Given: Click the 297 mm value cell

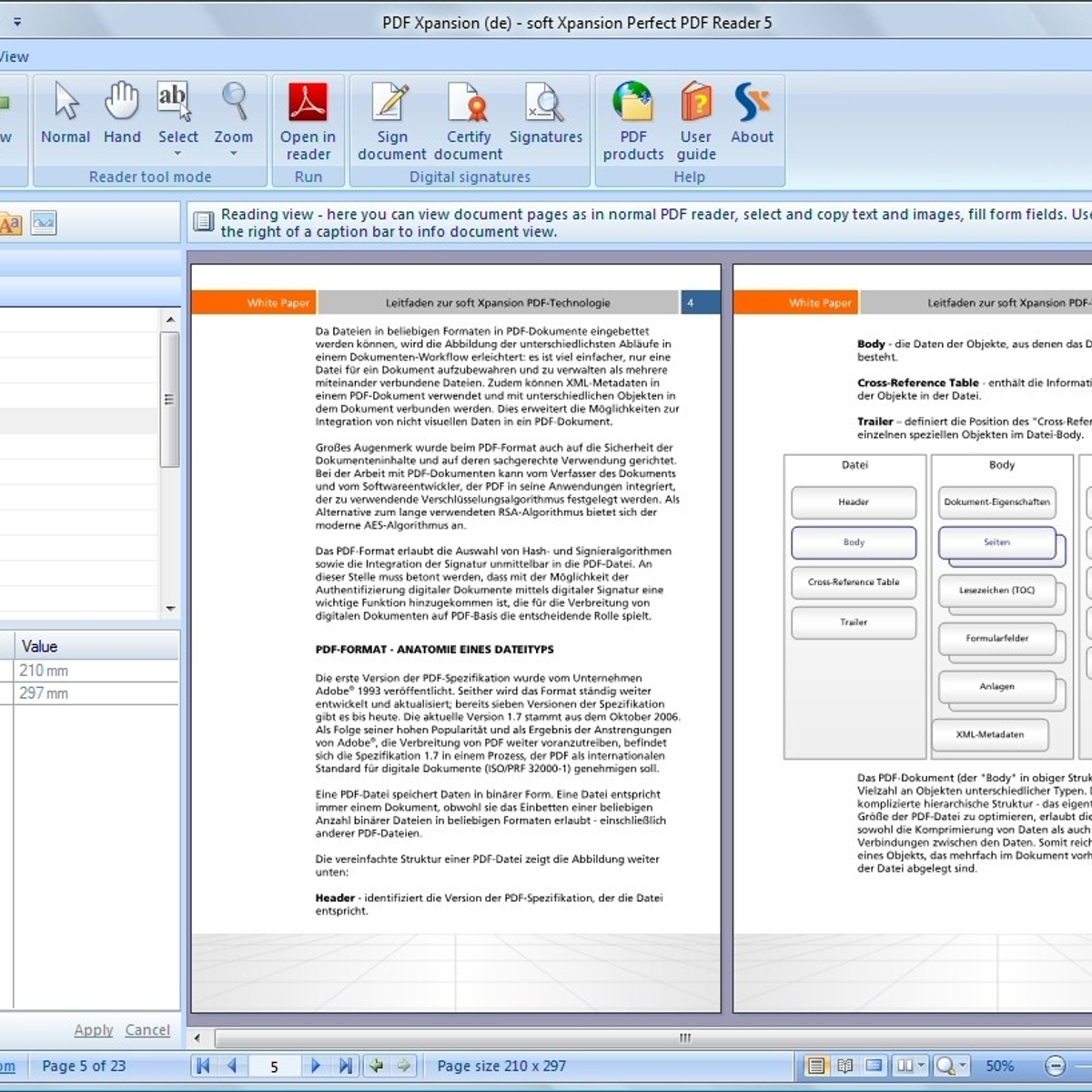Looking at the screenshot, I should tap(96, 693).
